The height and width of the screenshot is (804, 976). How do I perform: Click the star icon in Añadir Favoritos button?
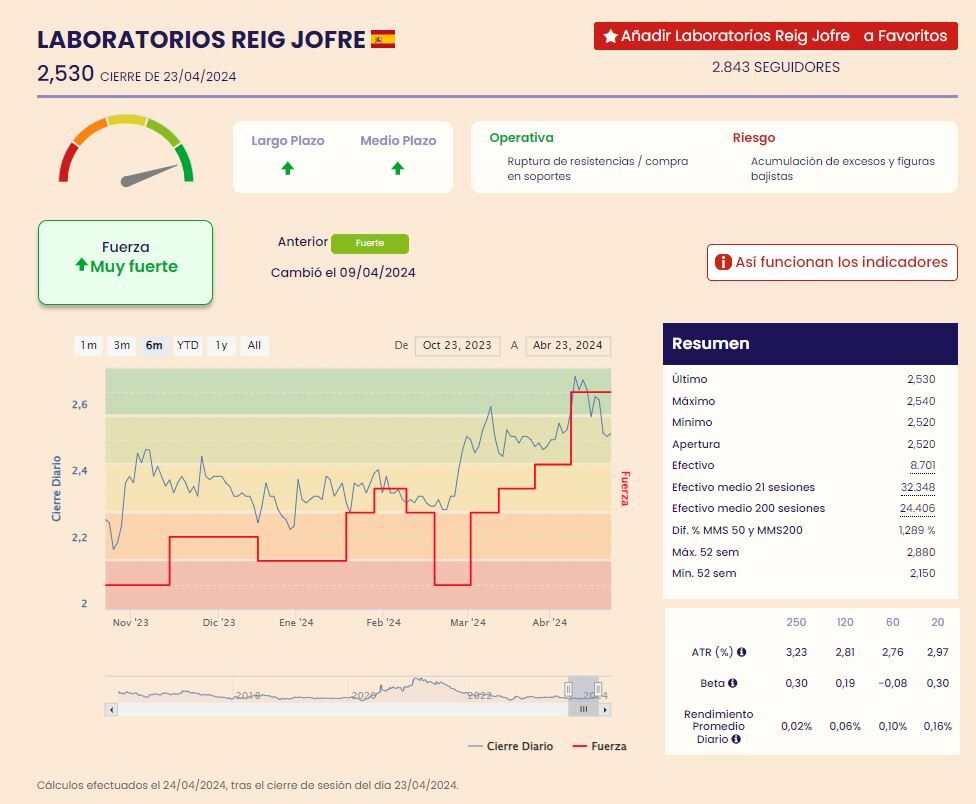(611, 36)
